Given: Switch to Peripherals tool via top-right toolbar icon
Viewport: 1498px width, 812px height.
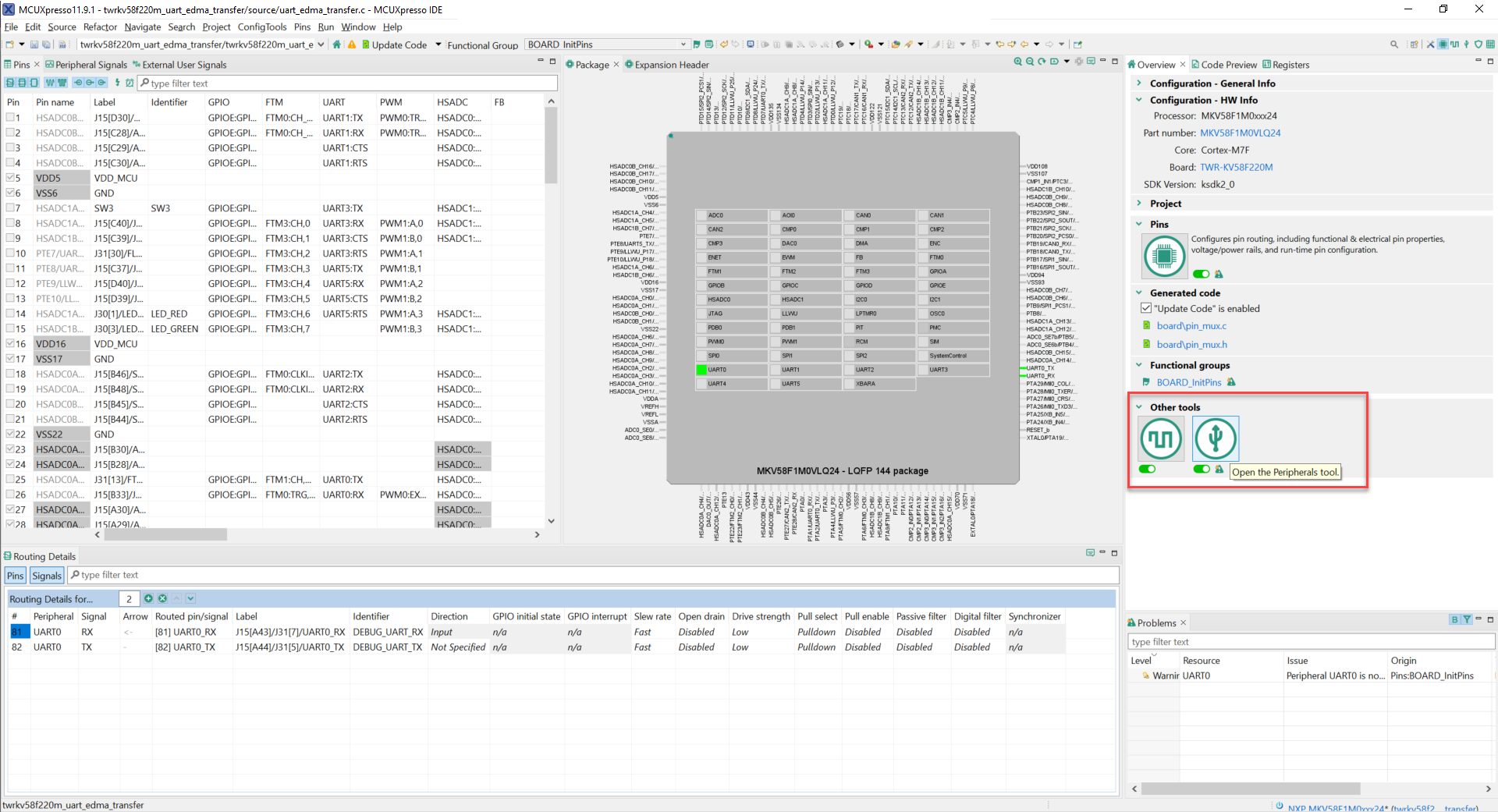Looking at the screenshot, I should 1466,44.
